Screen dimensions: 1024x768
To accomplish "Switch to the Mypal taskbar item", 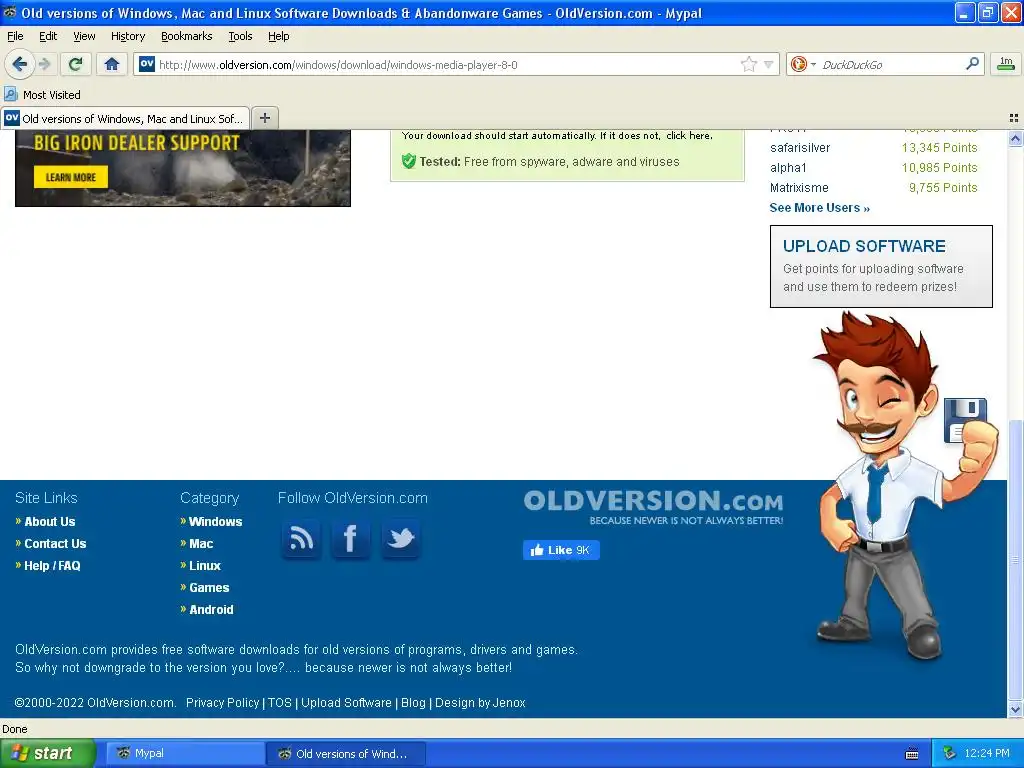I will click(184, 754).
